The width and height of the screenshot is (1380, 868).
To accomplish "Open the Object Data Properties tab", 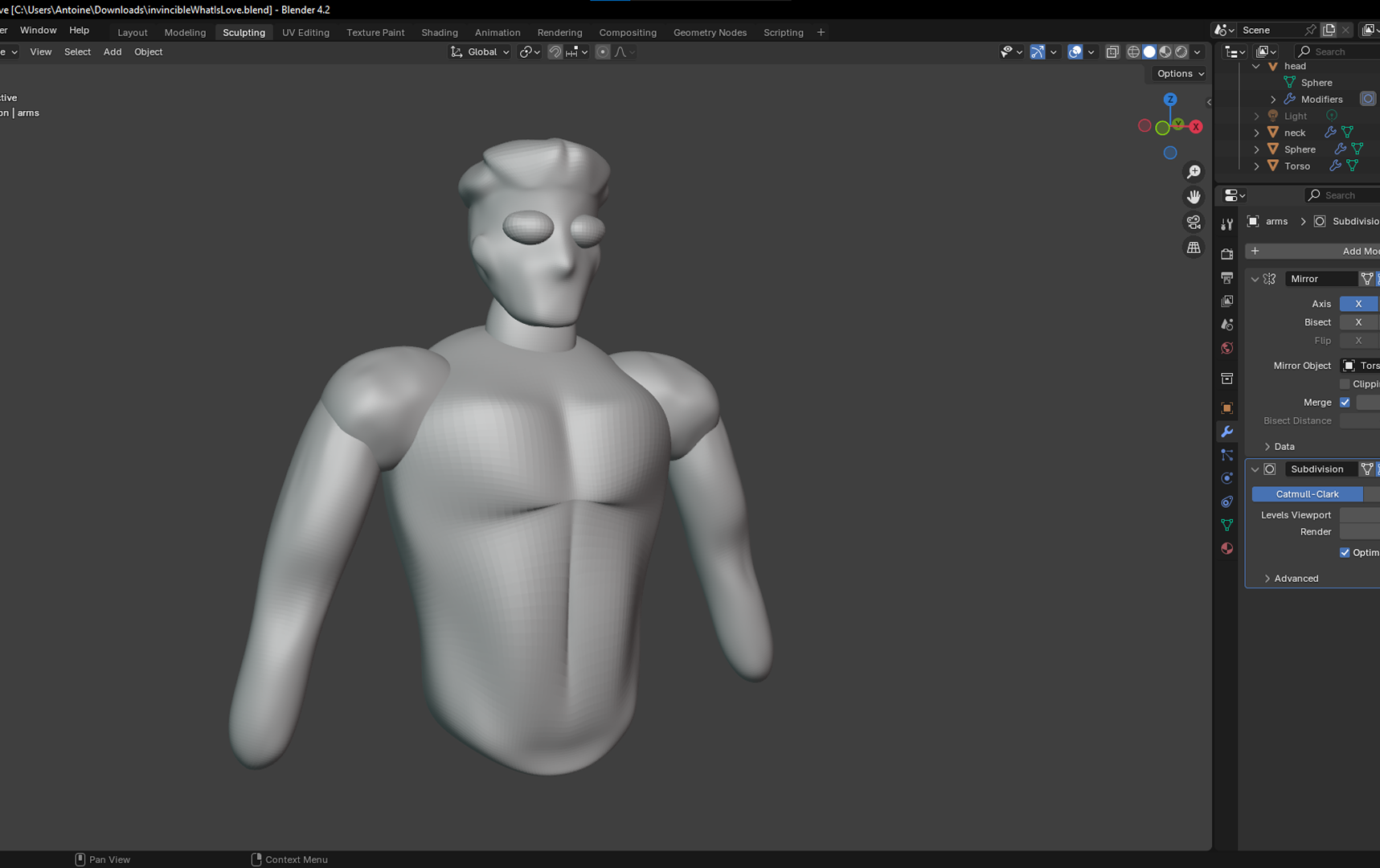I will [1227, 525].
